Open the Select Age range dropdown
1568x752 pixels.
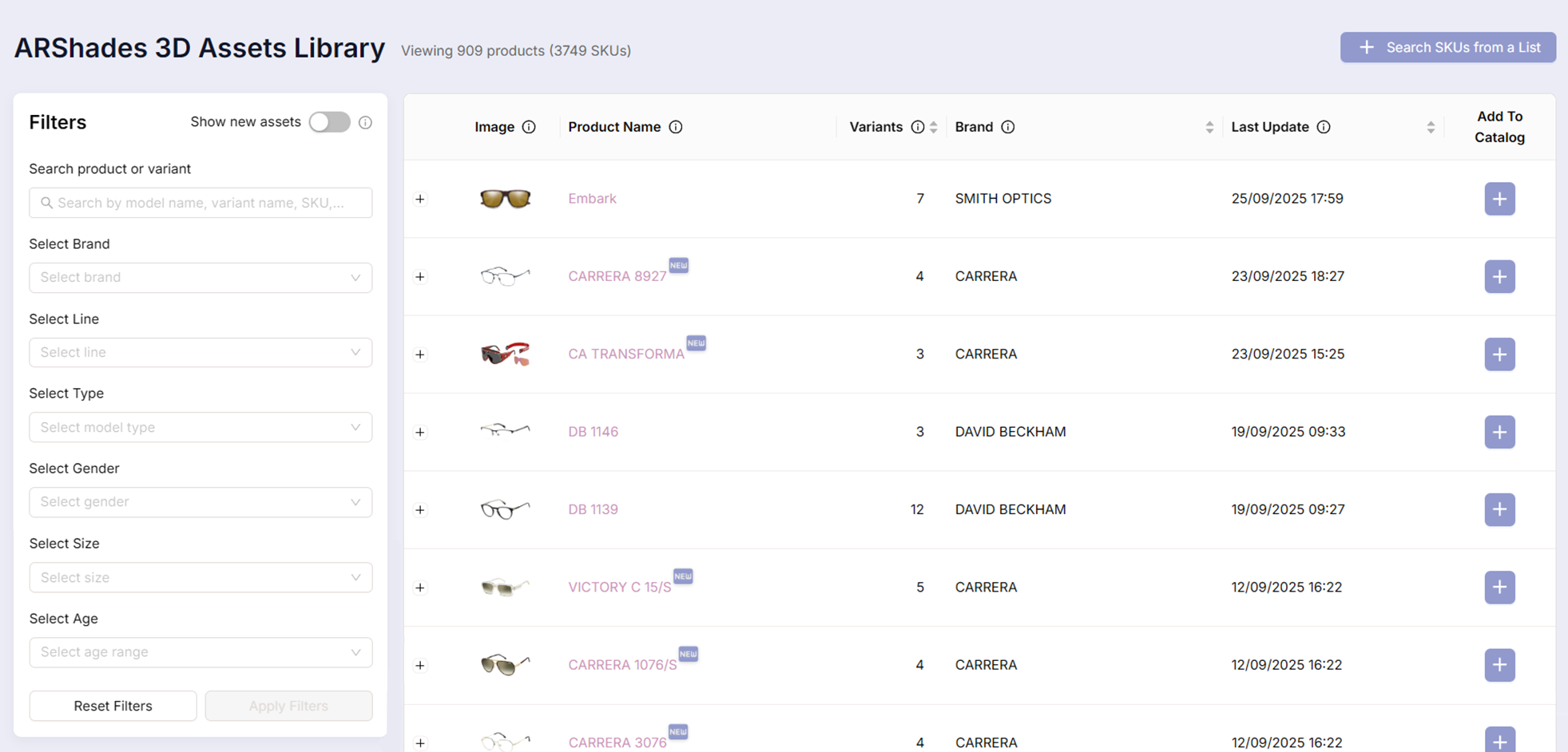[200, 652]
